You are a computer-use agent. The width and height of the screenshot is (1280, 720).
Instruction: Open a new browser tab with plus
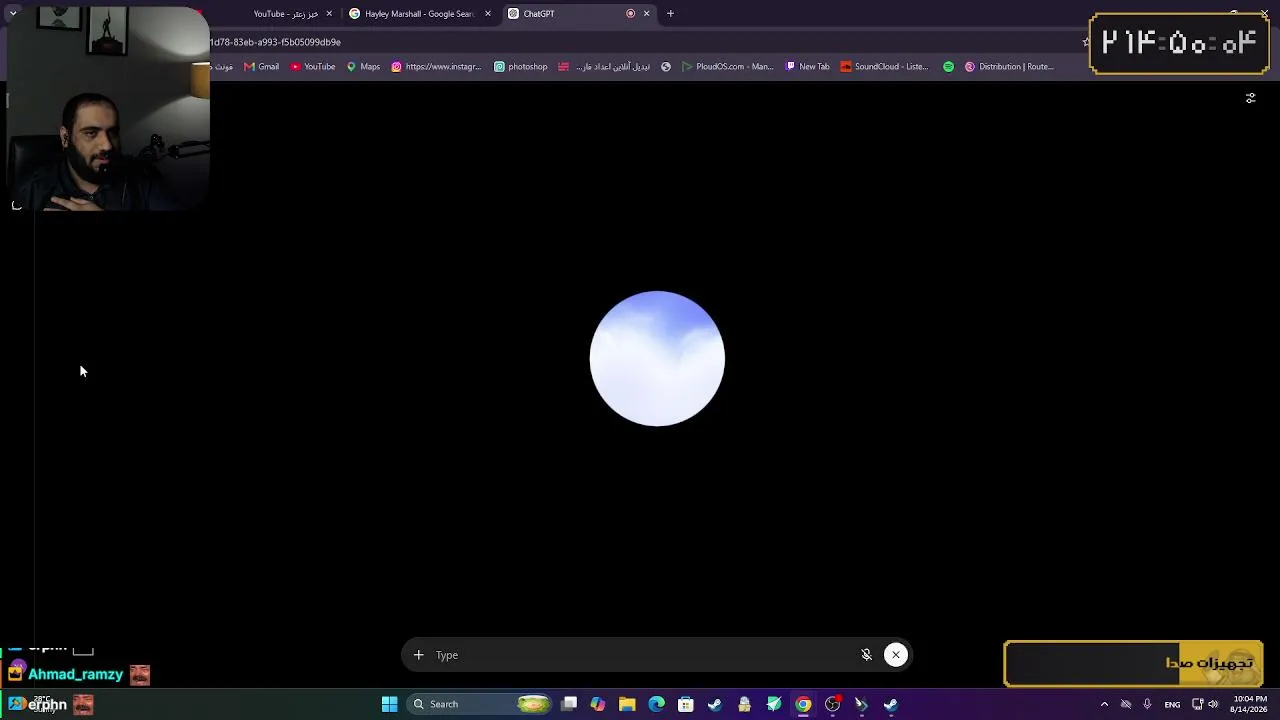point(670,14)
